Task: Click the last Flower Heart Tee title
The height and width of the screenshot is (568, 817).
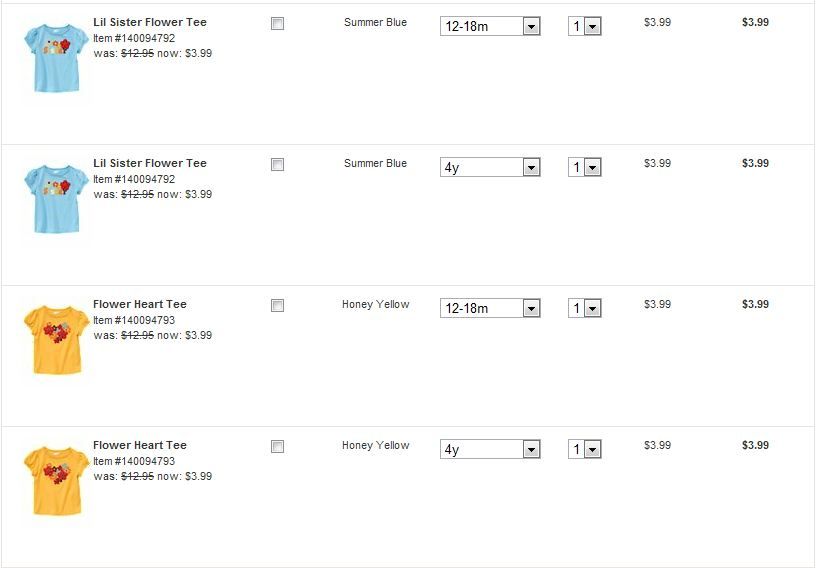Action: point(140,445)
